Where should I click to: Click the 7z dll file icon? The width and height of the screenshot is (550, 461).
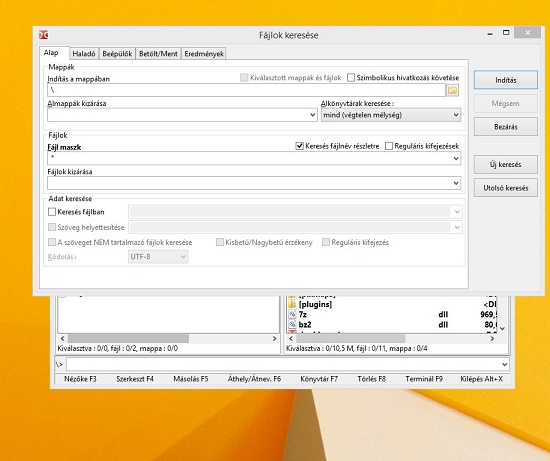(292, 314)
